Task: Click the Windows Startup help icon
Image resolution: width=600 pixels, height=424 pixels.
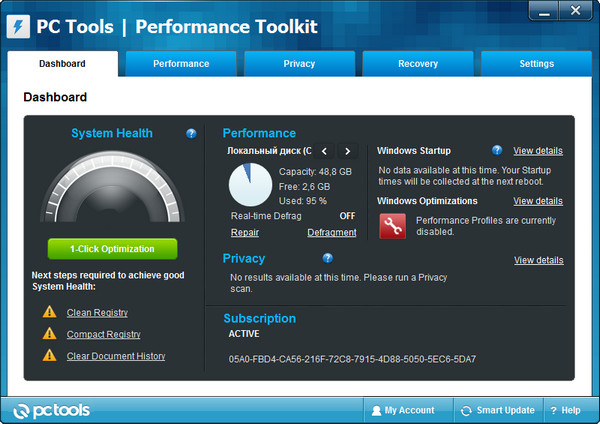Action: [x=497, y=150]
